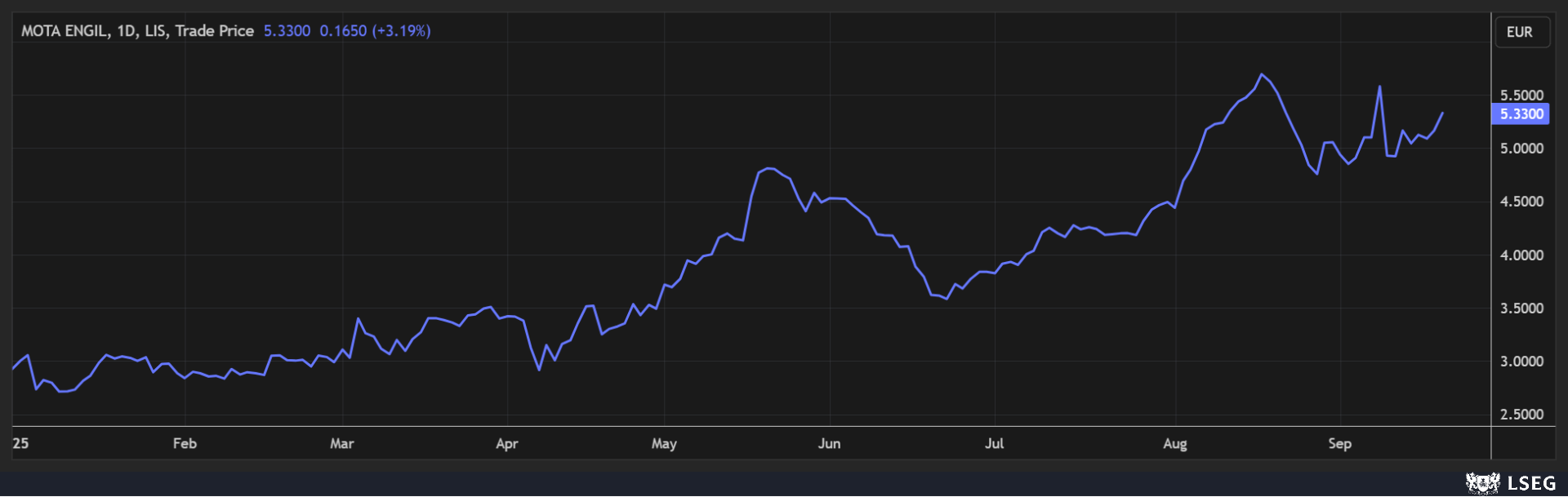Click the Apr marker on time axis
The width and height of the screenshot is (1568, 497).
pyautogui.click(x=506, y=444)
